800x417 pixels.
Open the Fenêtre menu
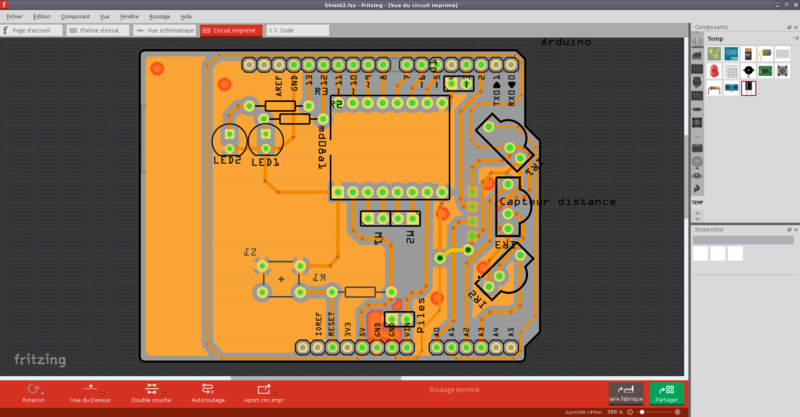coord(130,17)
